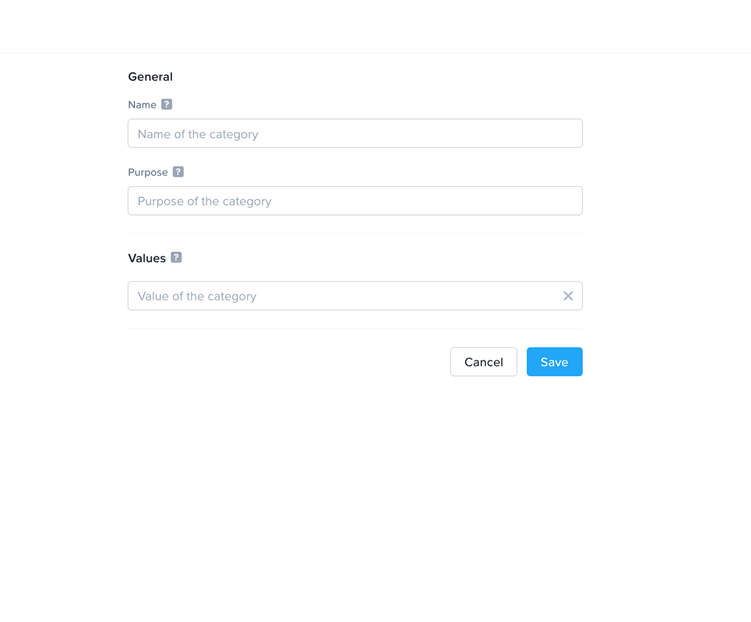Screen dimensions: 751x622
Task: Open the Purpose field help tooltip icon
Action: click(x=178, y=172)
